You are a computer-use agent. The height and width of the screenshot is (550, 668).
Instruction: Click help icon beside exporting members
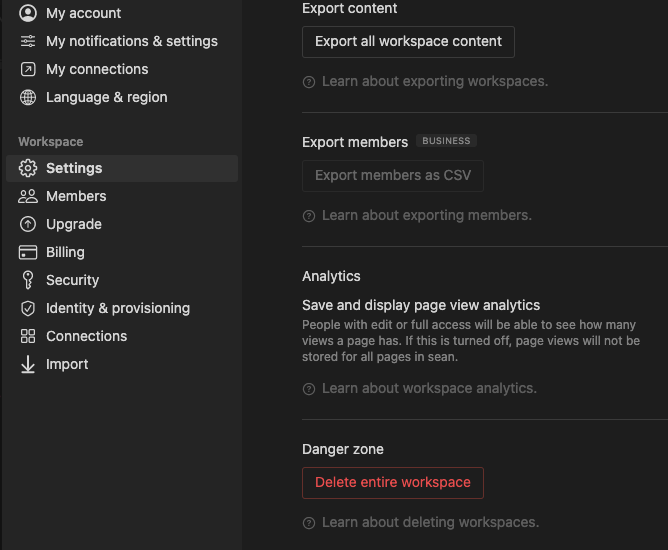tap(309, 216)
